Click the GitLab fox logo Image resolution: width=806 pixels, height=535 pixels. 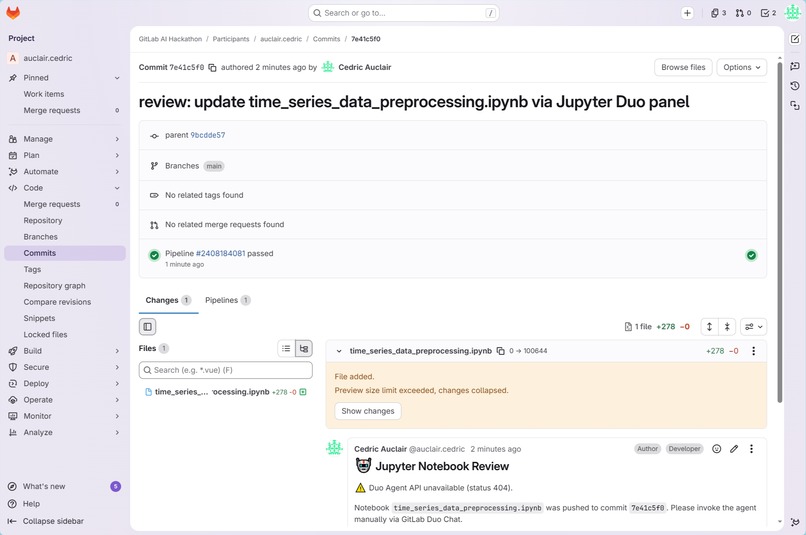pos(13,13)
